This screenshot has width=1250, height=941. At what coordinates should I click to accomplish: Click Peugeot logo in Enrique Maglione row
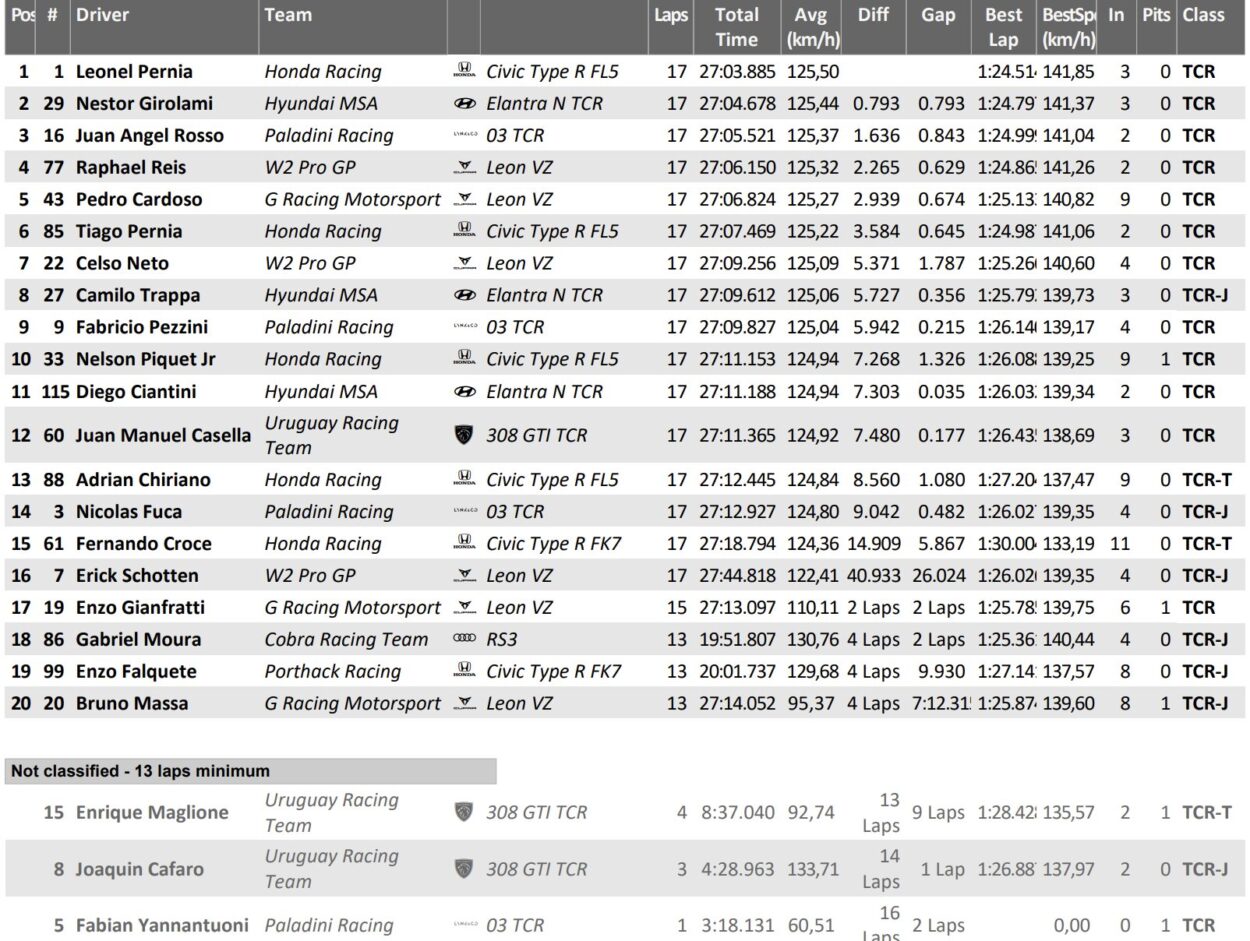pos(464,812)
